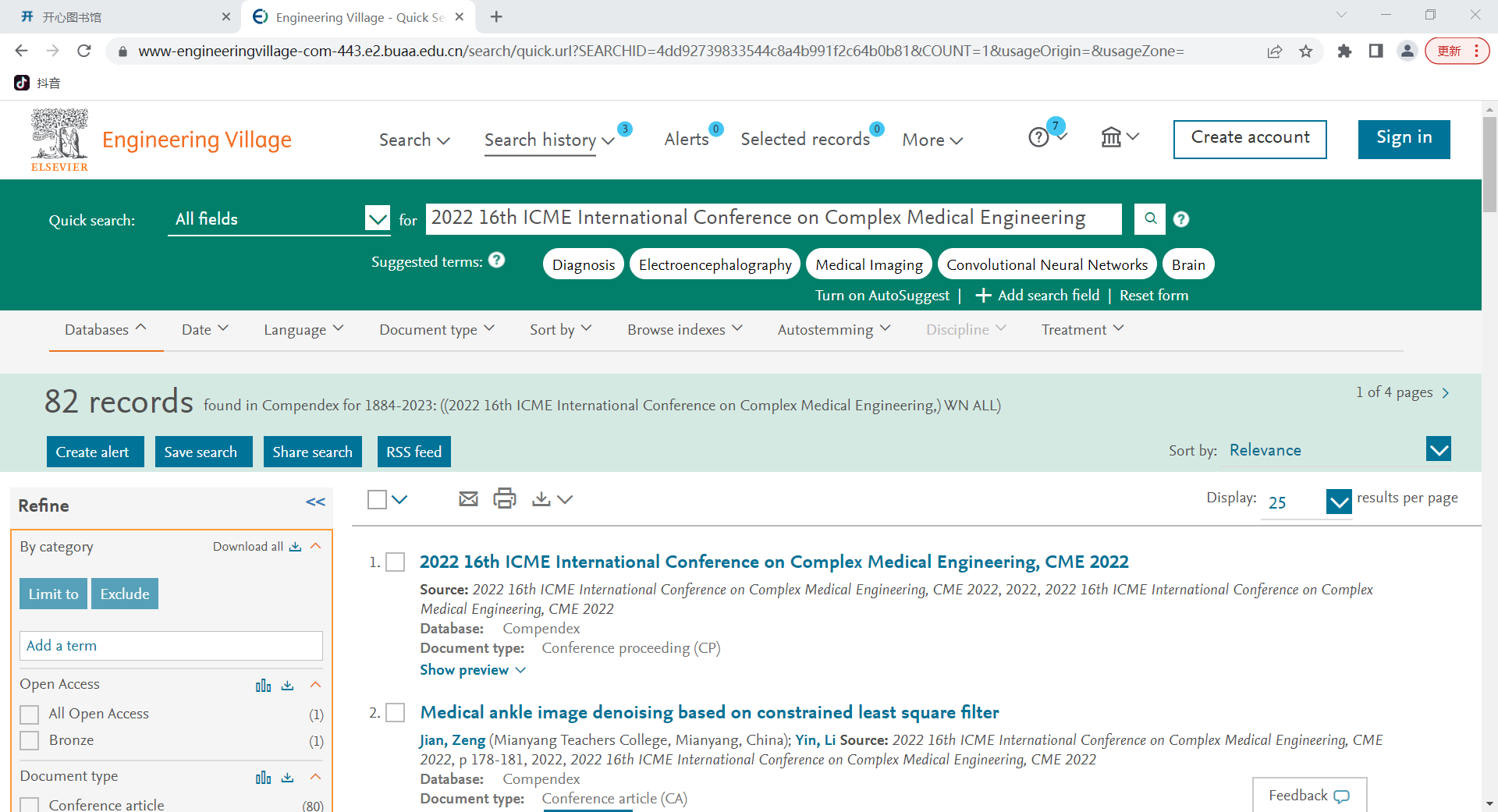
Task: Open results per page dropdown
Action: tap(1307, 502)
